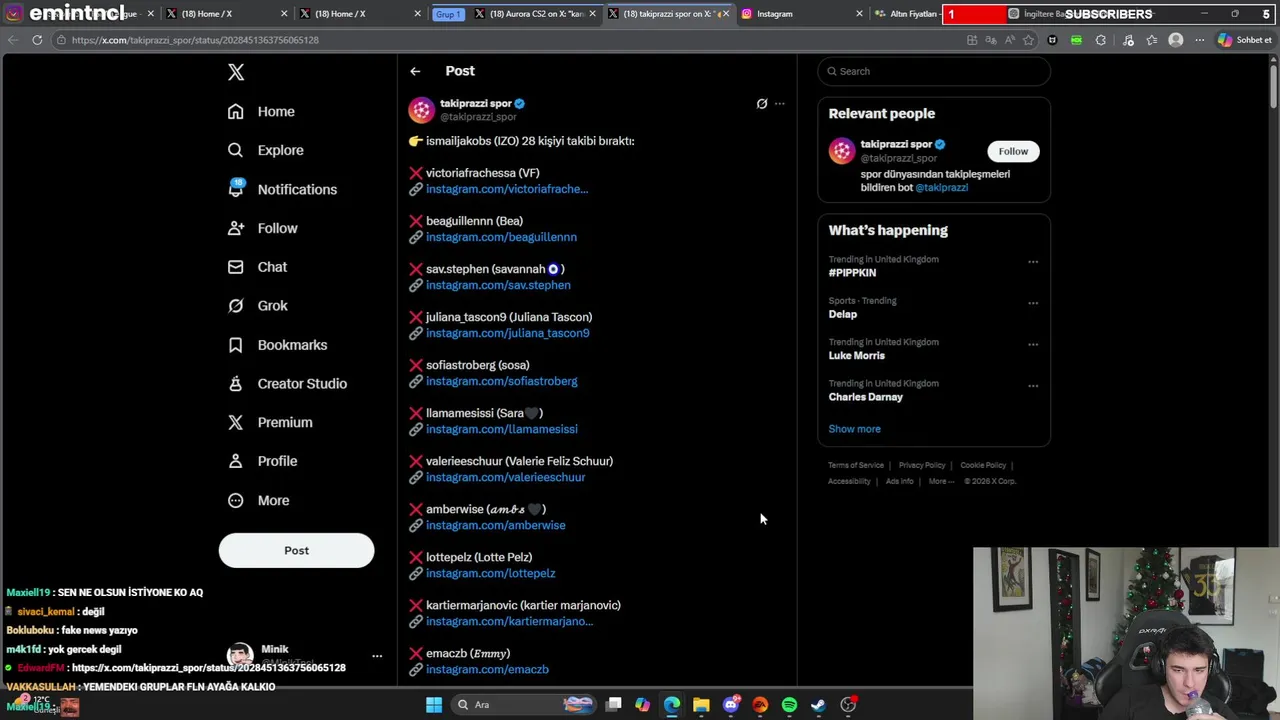Click the browser address bar URL
This screenshot has width=1280, height=720.
point(195,40)
